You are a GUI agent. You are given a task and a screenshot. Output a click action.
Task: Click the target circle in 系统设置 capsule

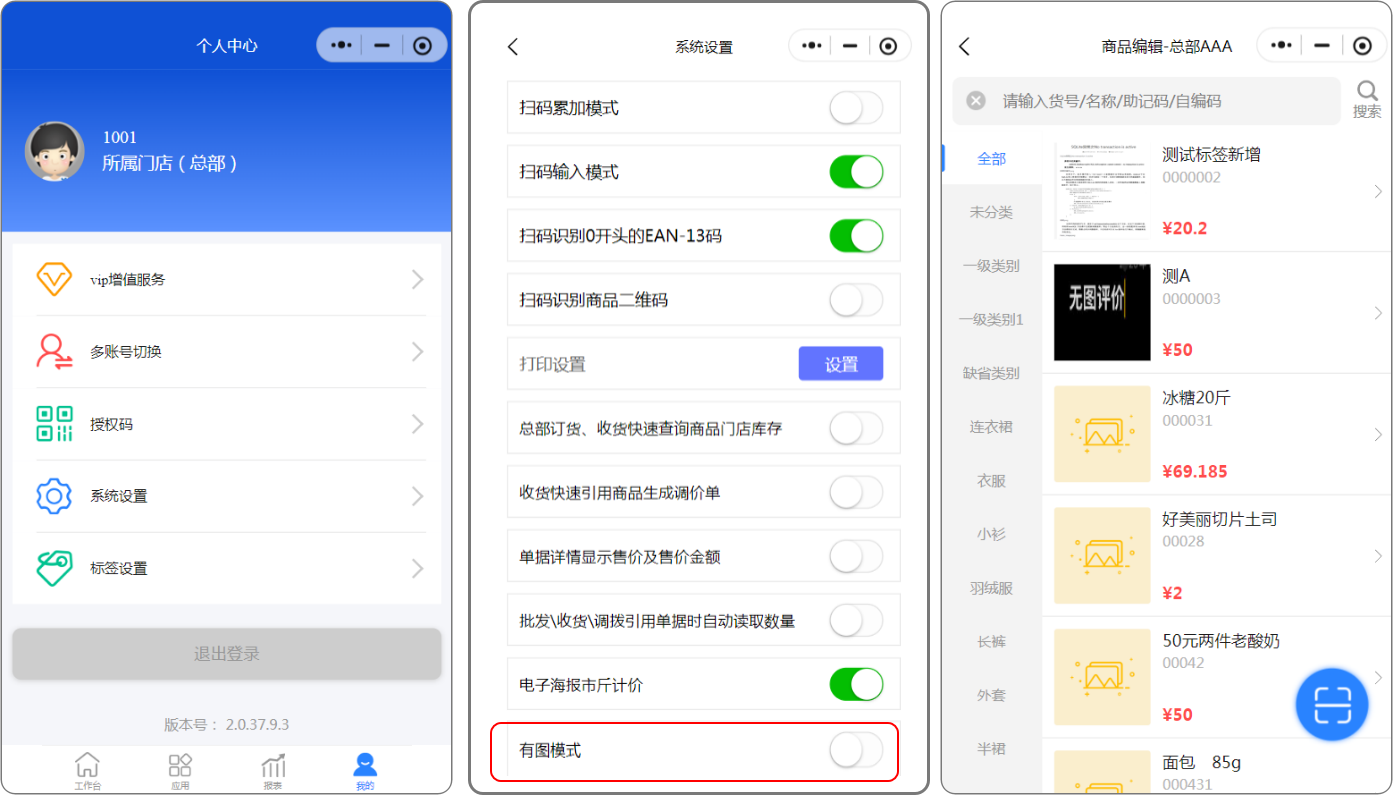coord(888,45)
